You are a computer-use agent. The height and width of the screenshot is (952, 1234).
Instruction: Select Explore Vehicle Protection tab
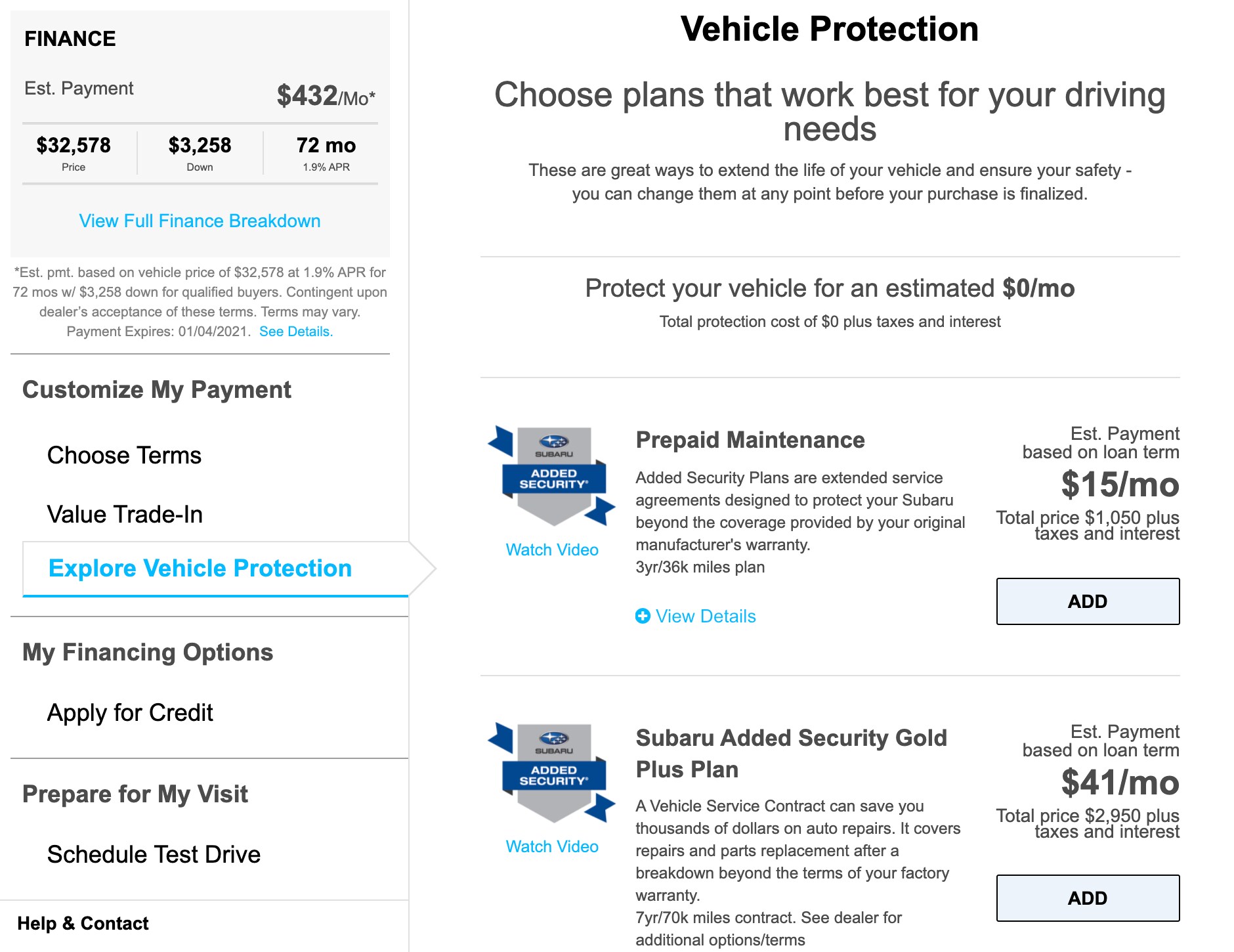(x=200, y=568)
